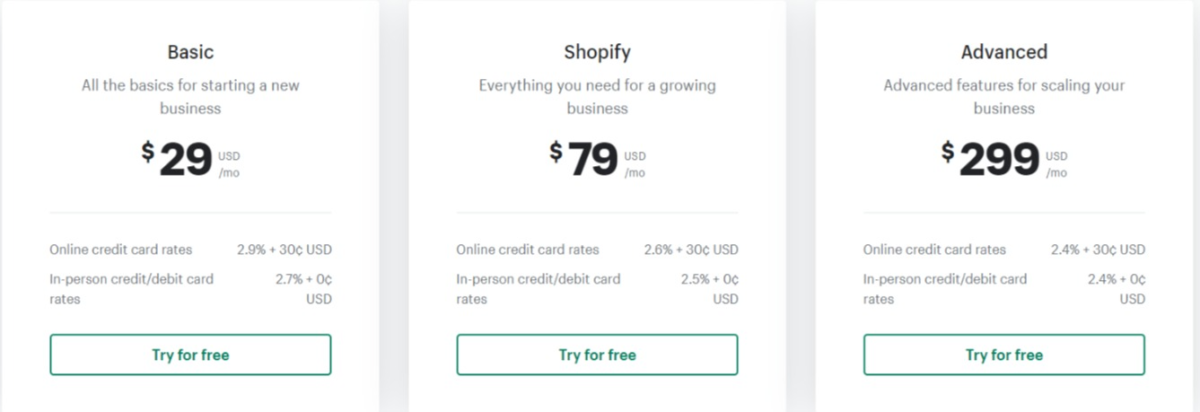Click Try for free under Shopify plan
Image resolution: width=1200 pixels, height=412 pixels.
click(x=597, y=355)
